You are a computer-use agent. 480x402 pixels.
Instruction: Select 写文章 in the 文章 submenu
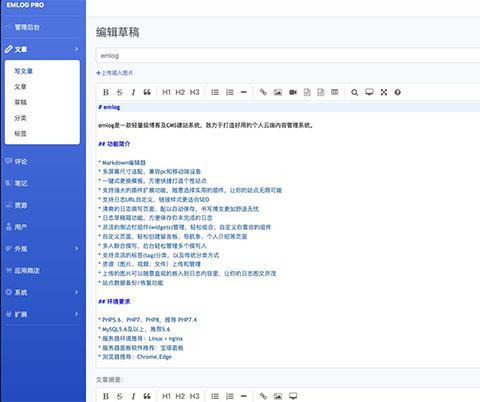point(23,71)
